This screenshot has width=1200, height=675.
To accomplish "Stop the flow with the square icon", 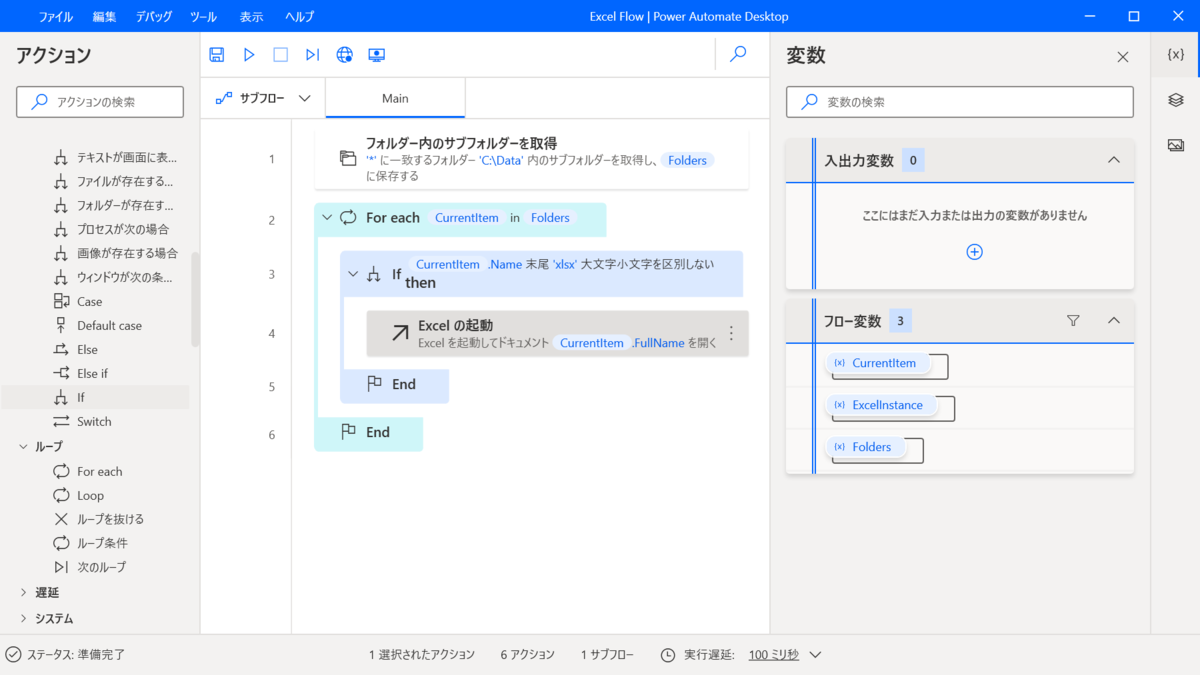I will [x=281, y=55].
